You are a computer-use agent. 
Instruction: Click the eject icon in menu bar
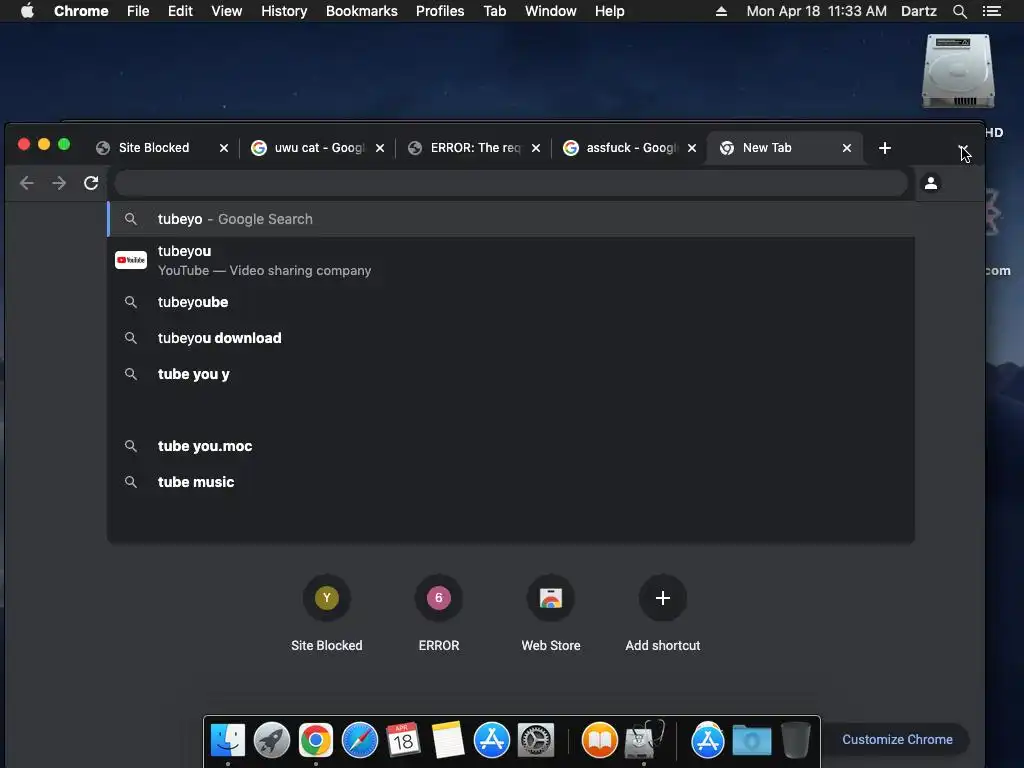[721, 11]
